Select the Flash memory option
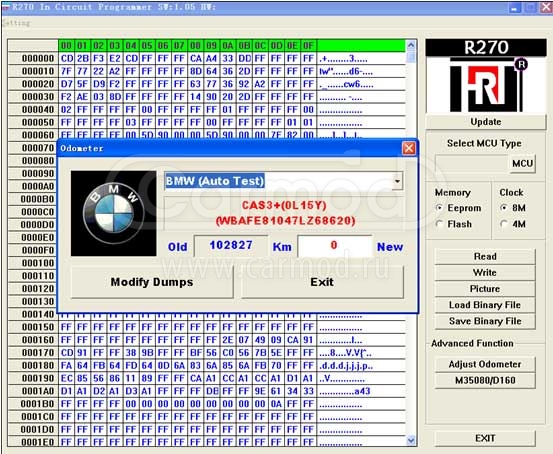Screen dimensions: 553x454 [439, 224]
